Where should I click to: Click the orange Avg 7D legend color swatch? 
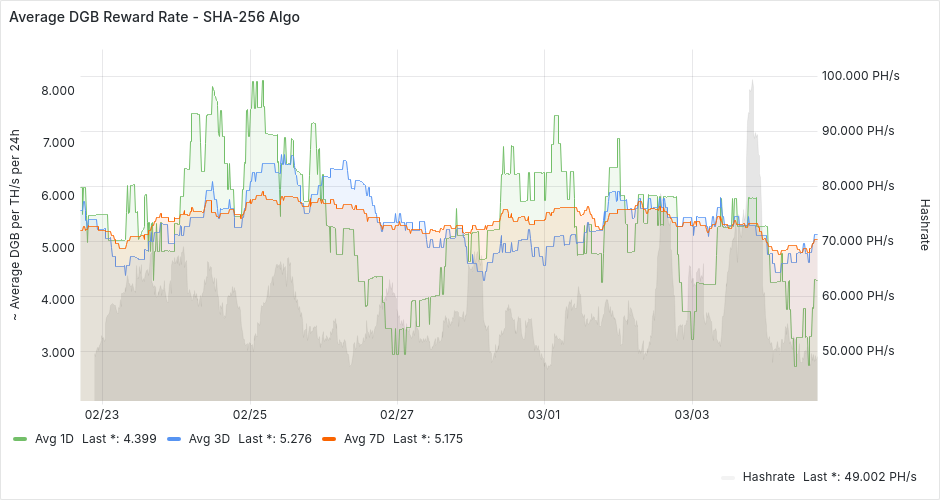click(x=329, y=439)
